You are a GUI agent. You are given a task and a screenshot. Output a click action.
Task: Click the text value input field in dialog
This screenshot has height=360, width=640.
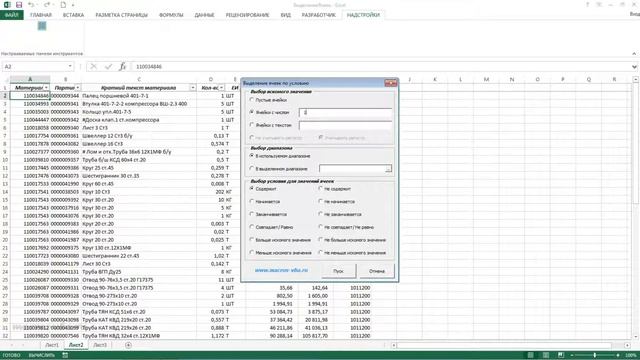[x=345, y=125]
